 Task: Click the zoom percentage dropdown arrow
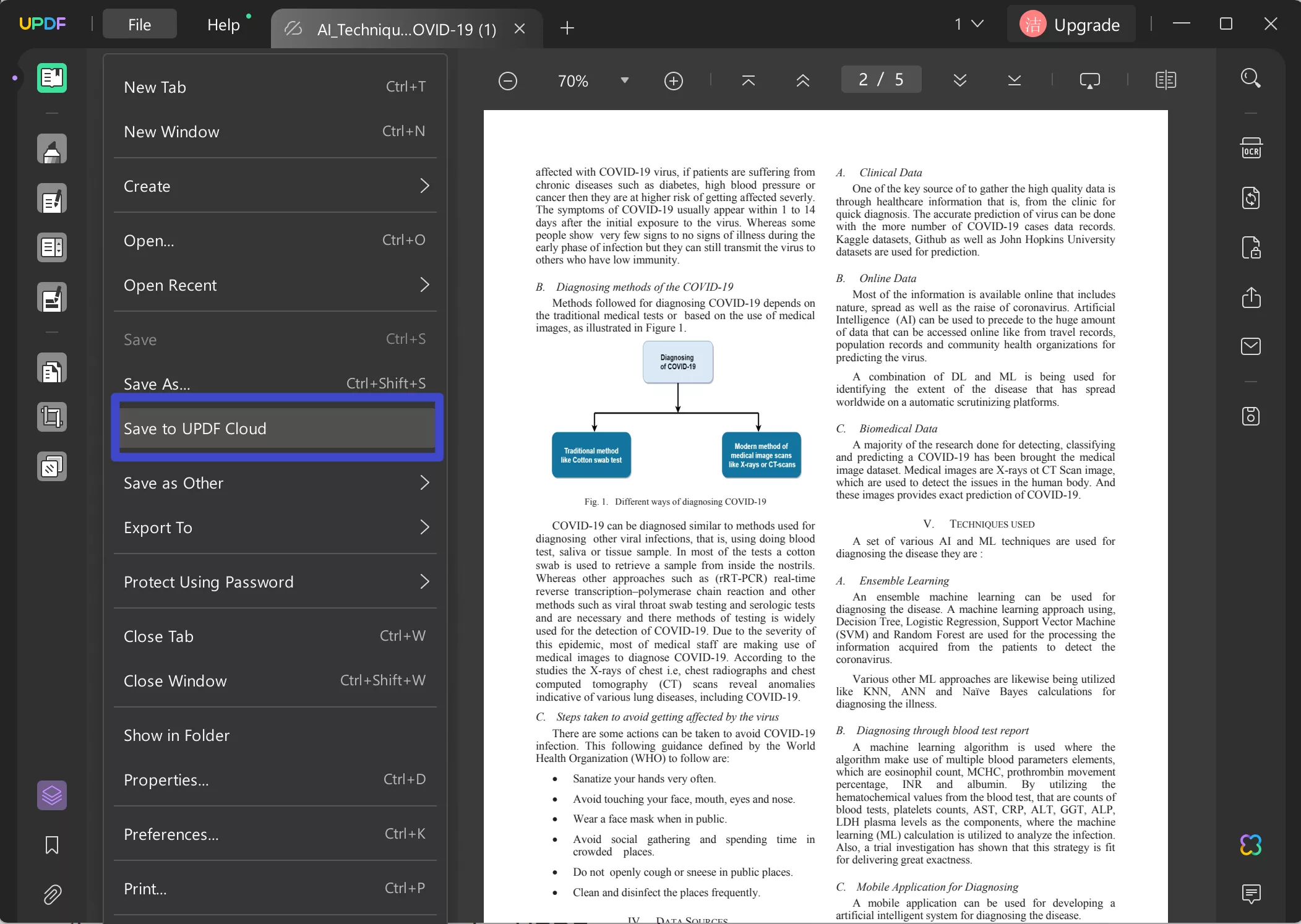(624, 80)
